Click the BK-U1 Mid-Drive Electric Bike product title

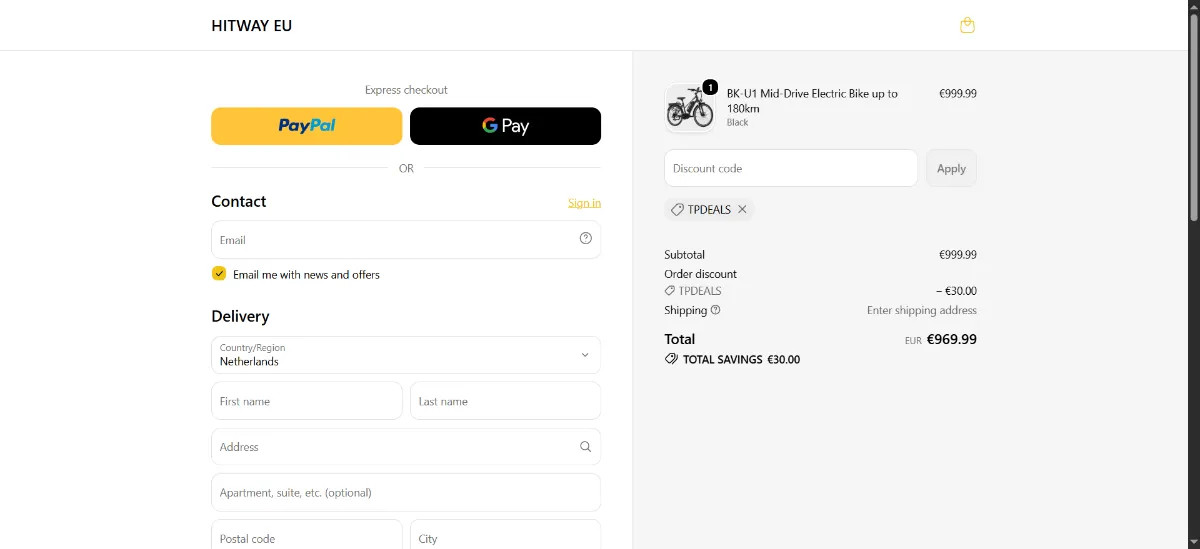click(x=812, y=101)
